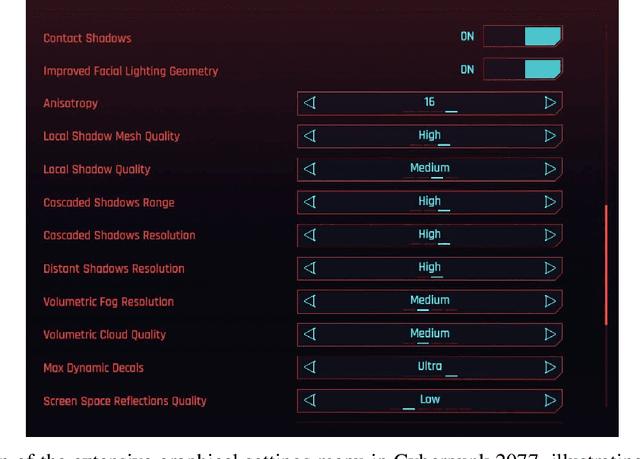The width and height of the screenshot is (640, 459).
Task: Disable Improved Facial Lighting Geometry toggle
Action: point(522,70)
